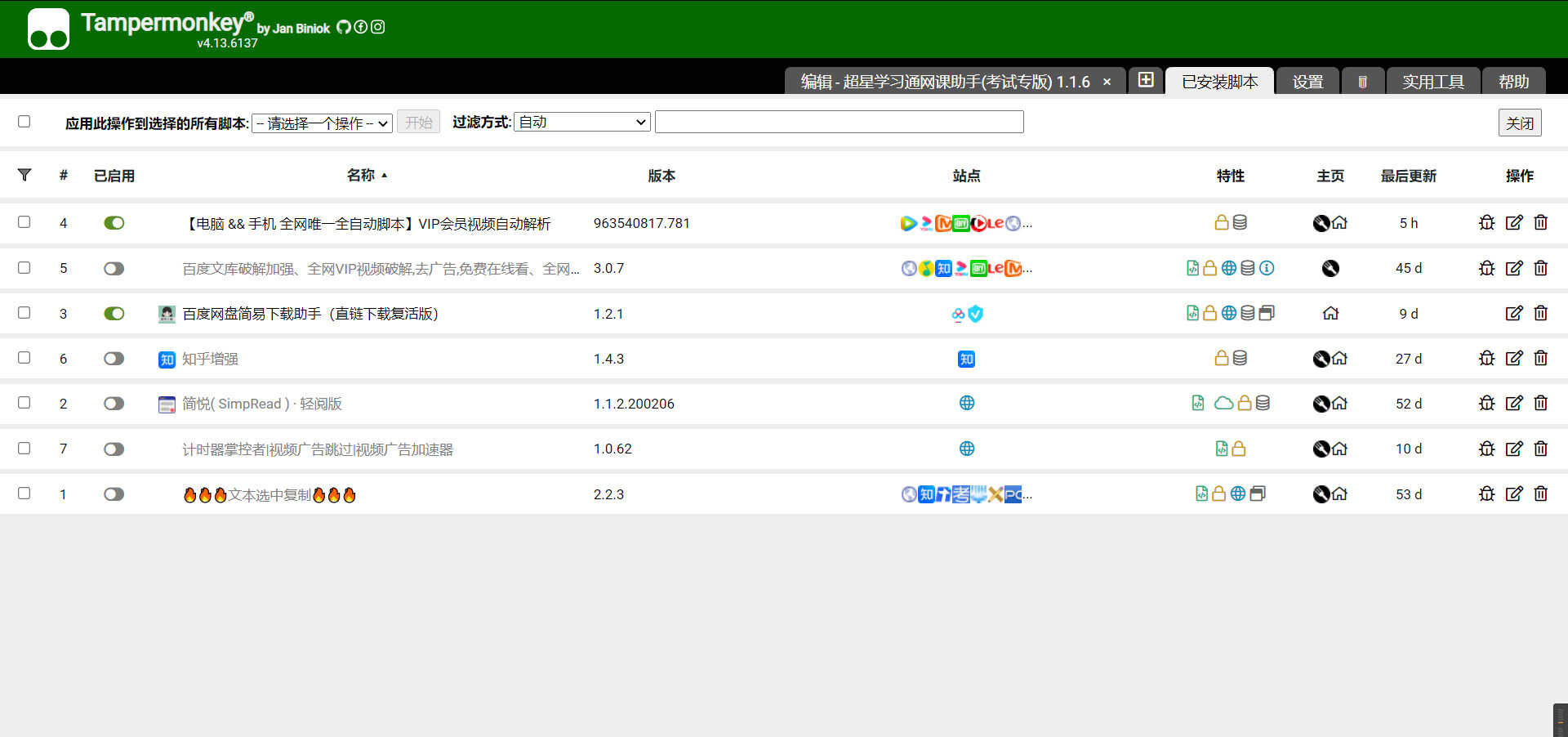
Task: Open the debug view for 知乎增强 script
Action: tap(1486, 358)
